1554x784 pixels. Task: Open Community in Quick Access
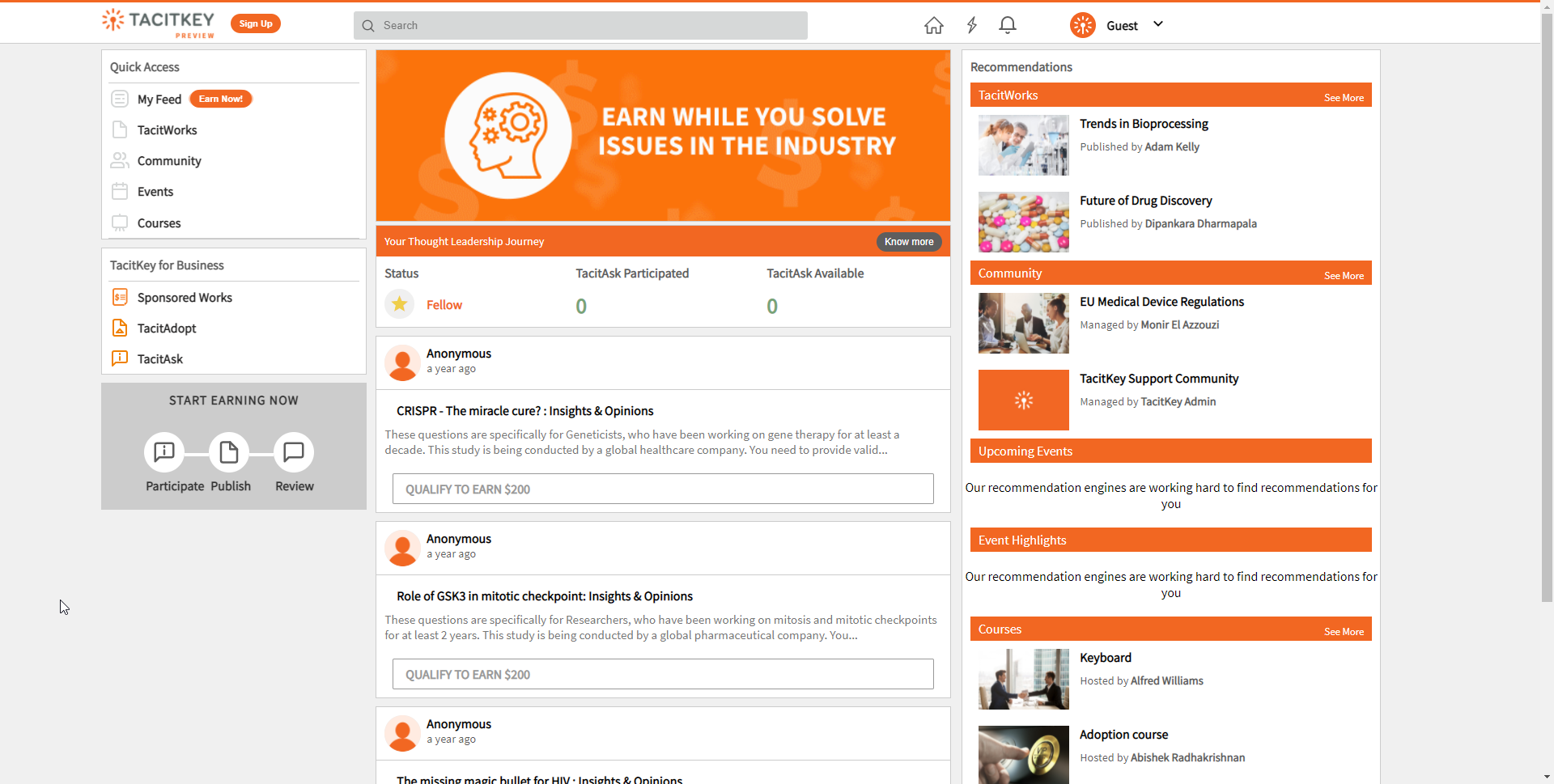[x=169, y=161]
